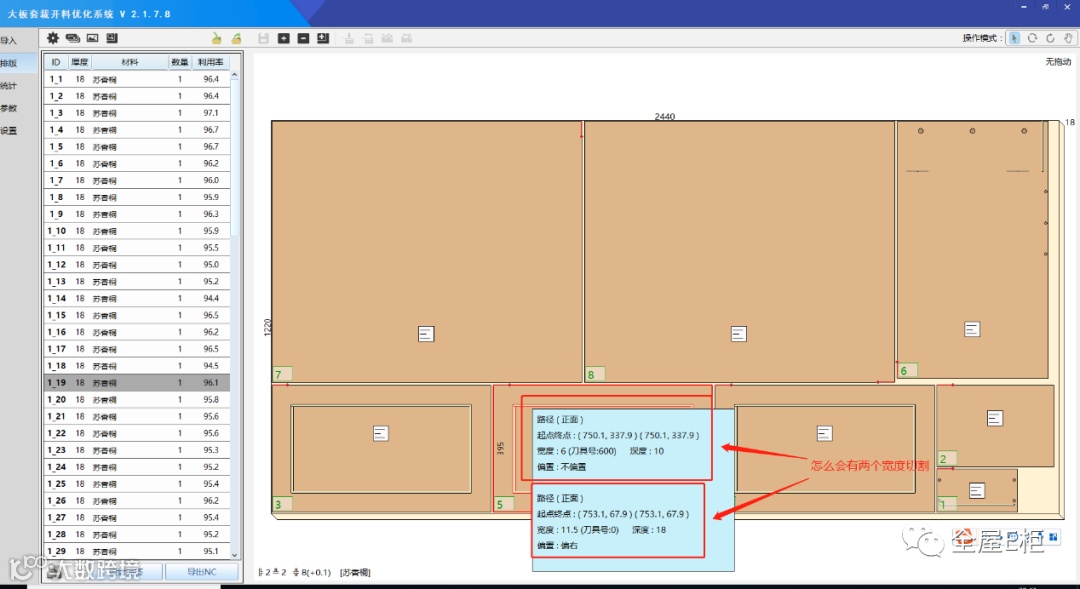Click the 导出NC export button
The image size is (1080, 589).
tap(202, 572)
